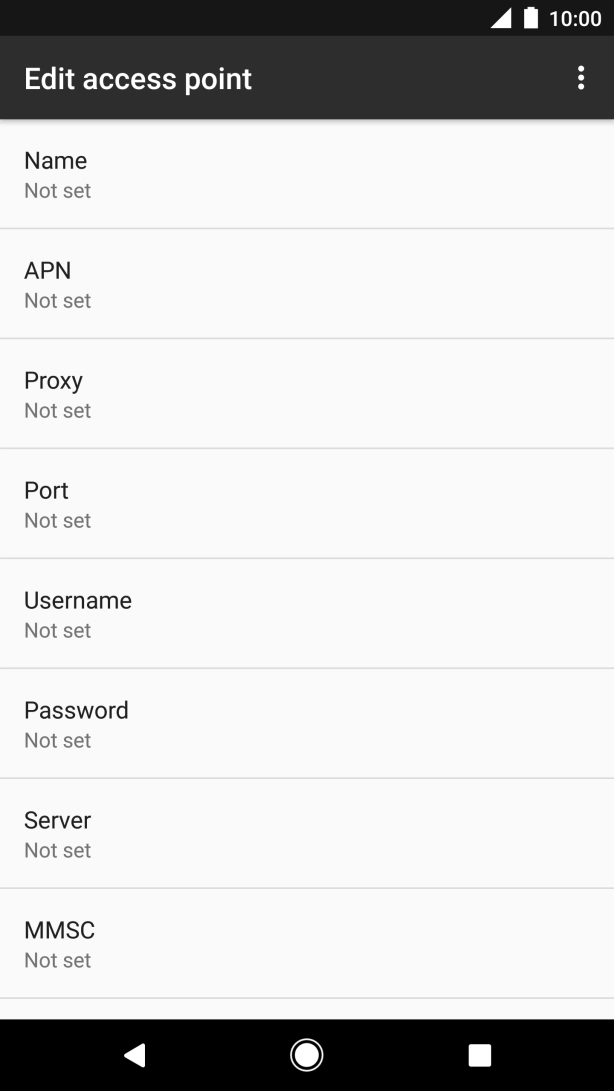The image size is (614, 1091).
Task: Tap the 'Not set' value under Server
Action: 58,851
